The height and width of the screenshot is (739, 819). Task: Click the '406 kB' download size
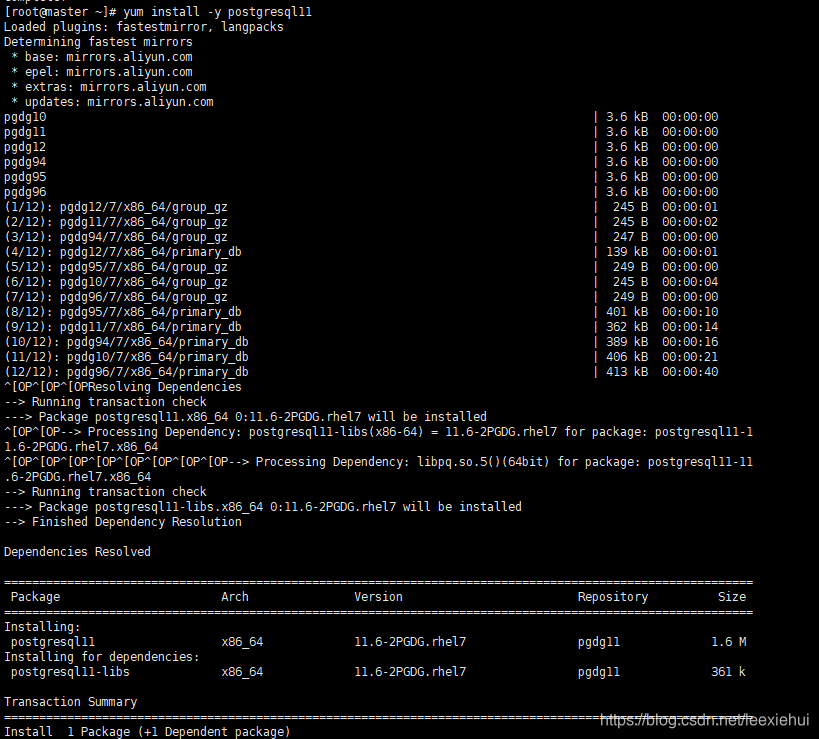point(627,357)
